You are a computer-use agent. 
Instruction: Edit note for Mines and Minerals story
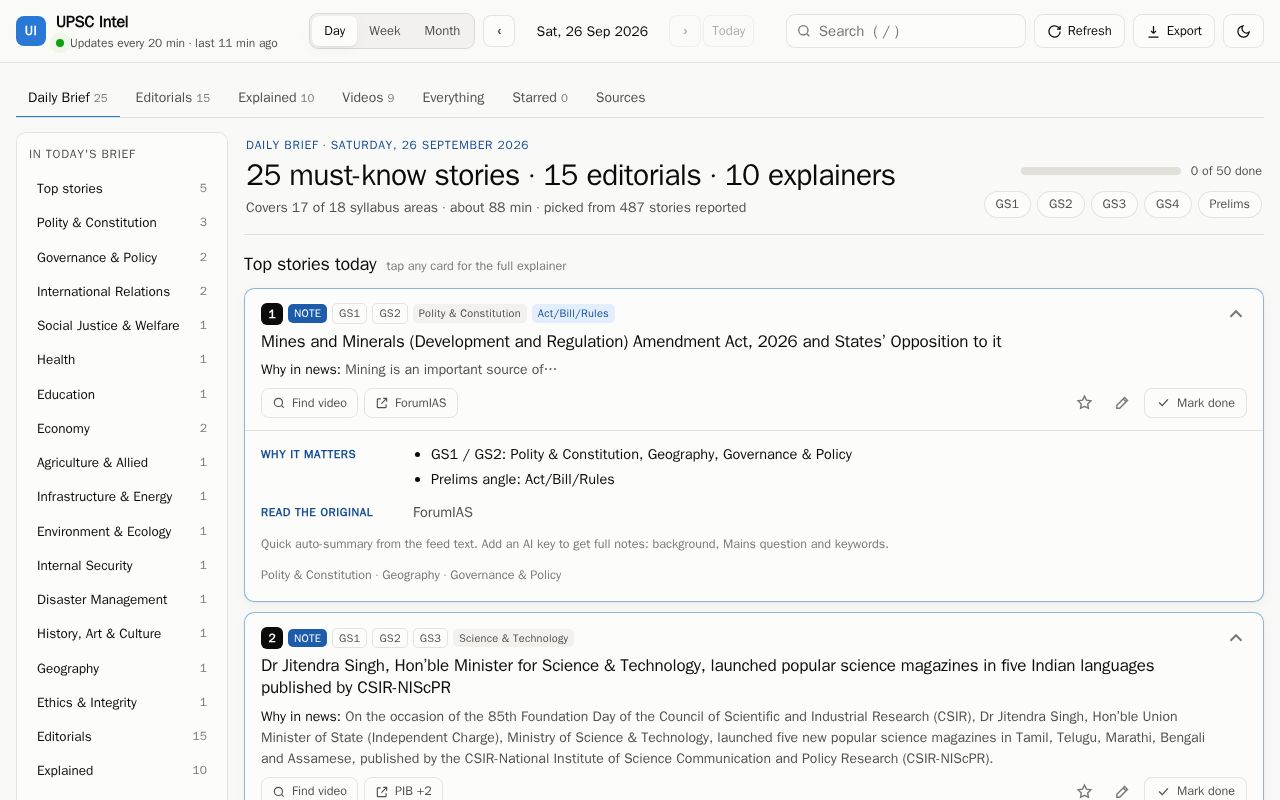pos(1122,403)
